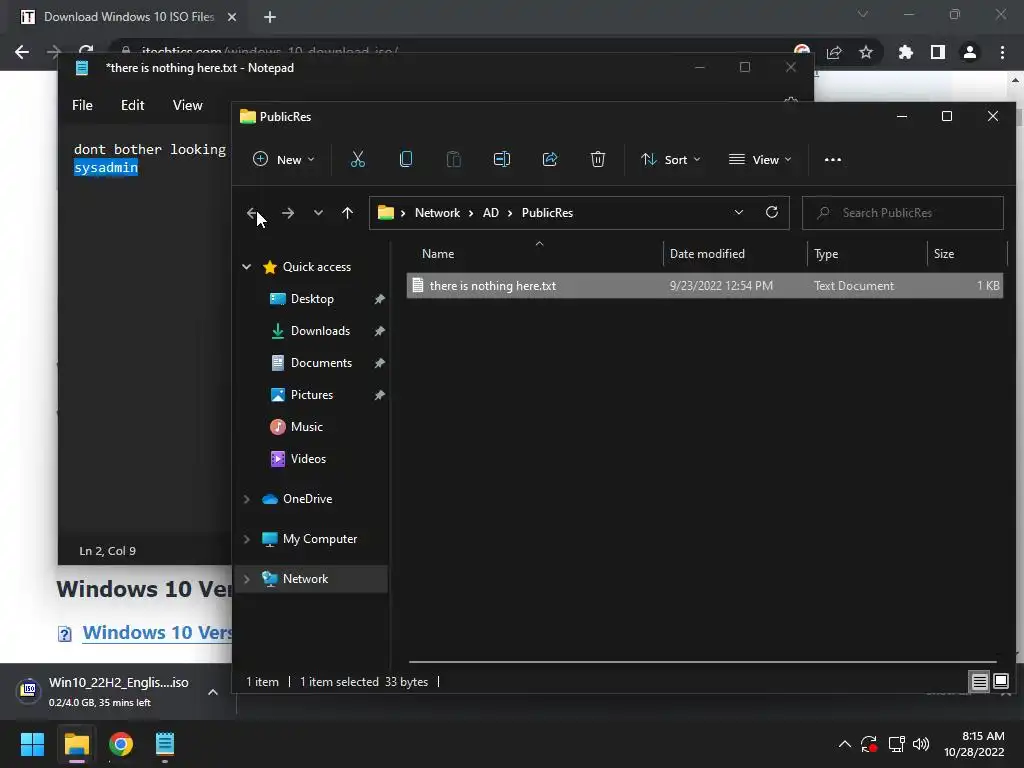Open Chrome extensions puzzle icon
The height and width of the screenshot is (768, 1024).
coord(905,52)
